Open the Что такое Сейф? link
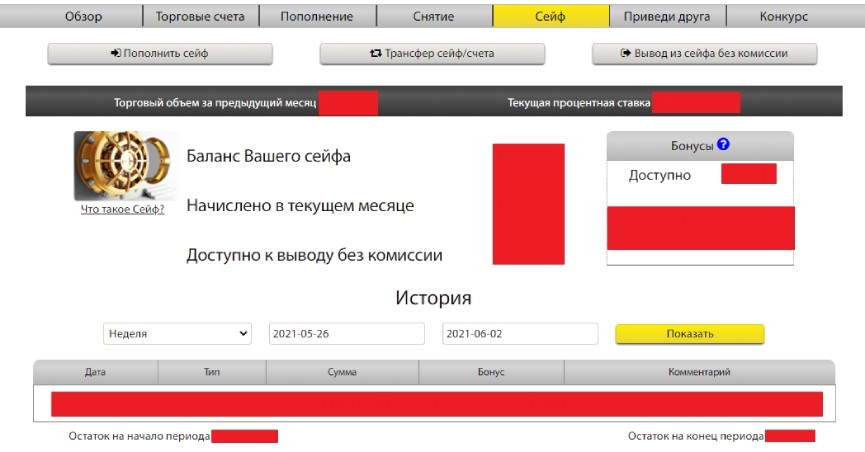Viewport: 865px width, 452px height. click(x=122, y=209)
